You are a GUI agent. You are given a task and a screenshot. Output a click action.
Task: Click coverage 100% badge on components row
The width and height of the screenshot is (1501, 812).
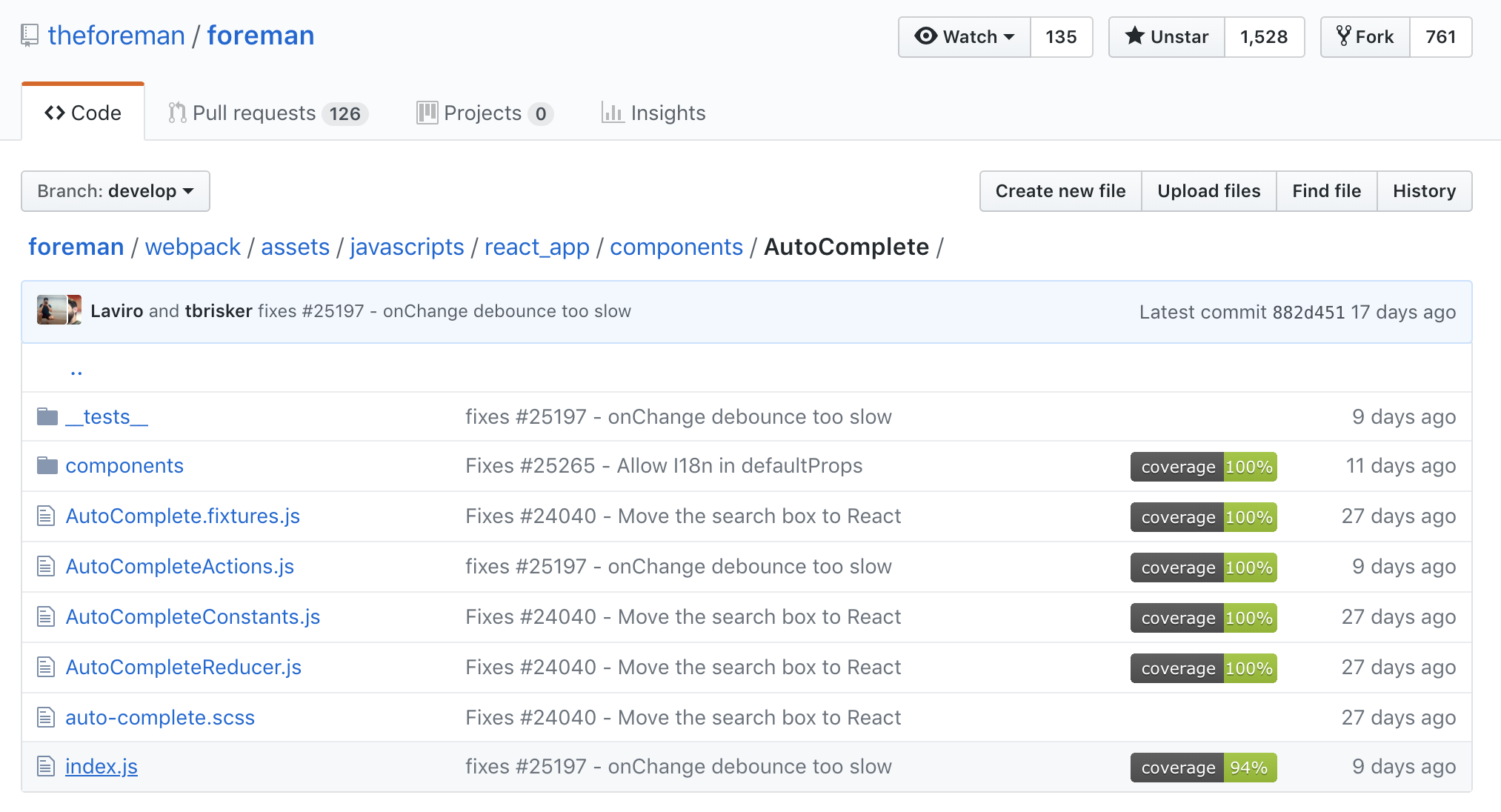[x=1203, y=467]
